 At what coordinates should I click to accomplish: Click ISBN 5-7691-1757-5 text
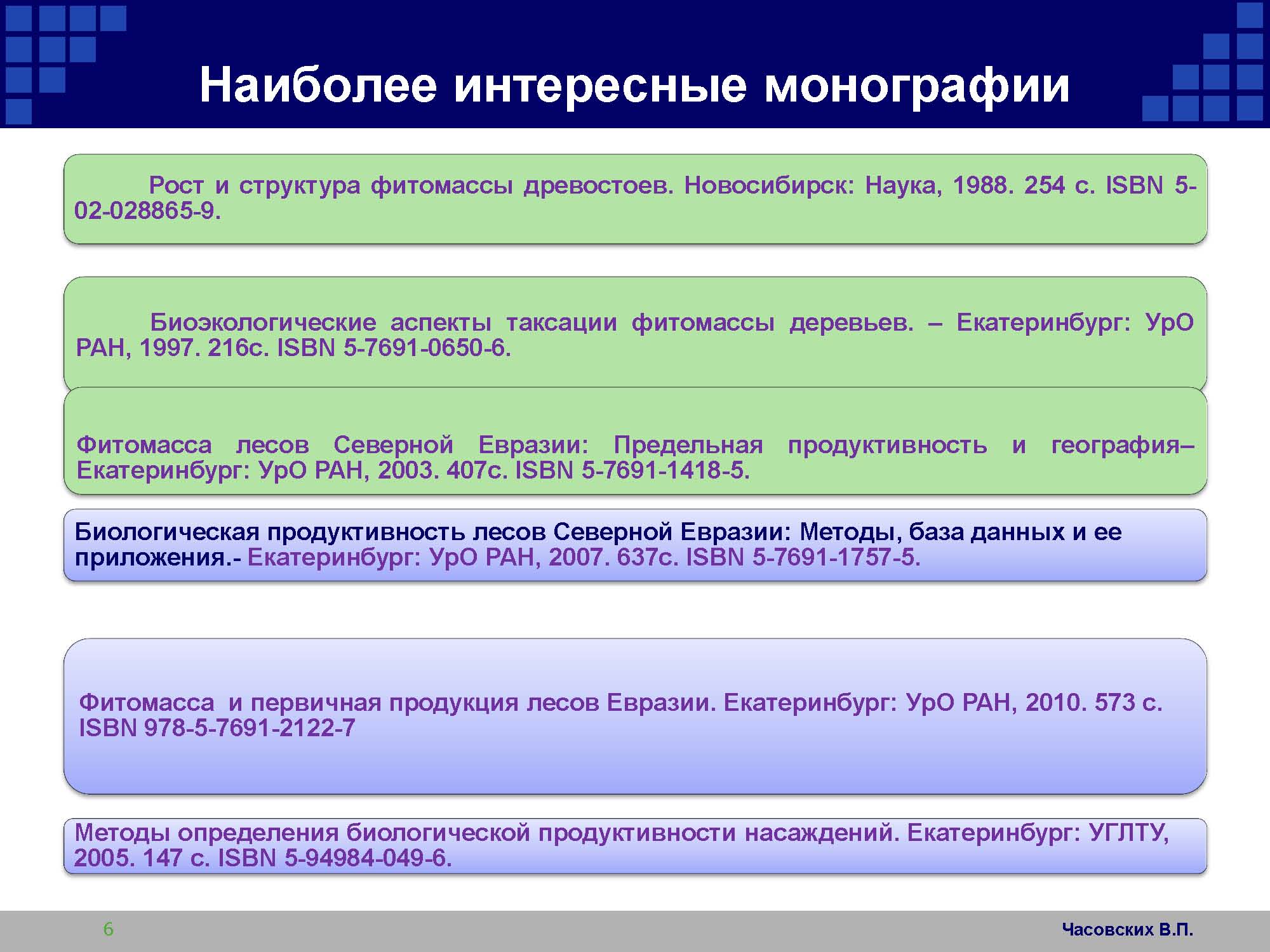[803, 557]
